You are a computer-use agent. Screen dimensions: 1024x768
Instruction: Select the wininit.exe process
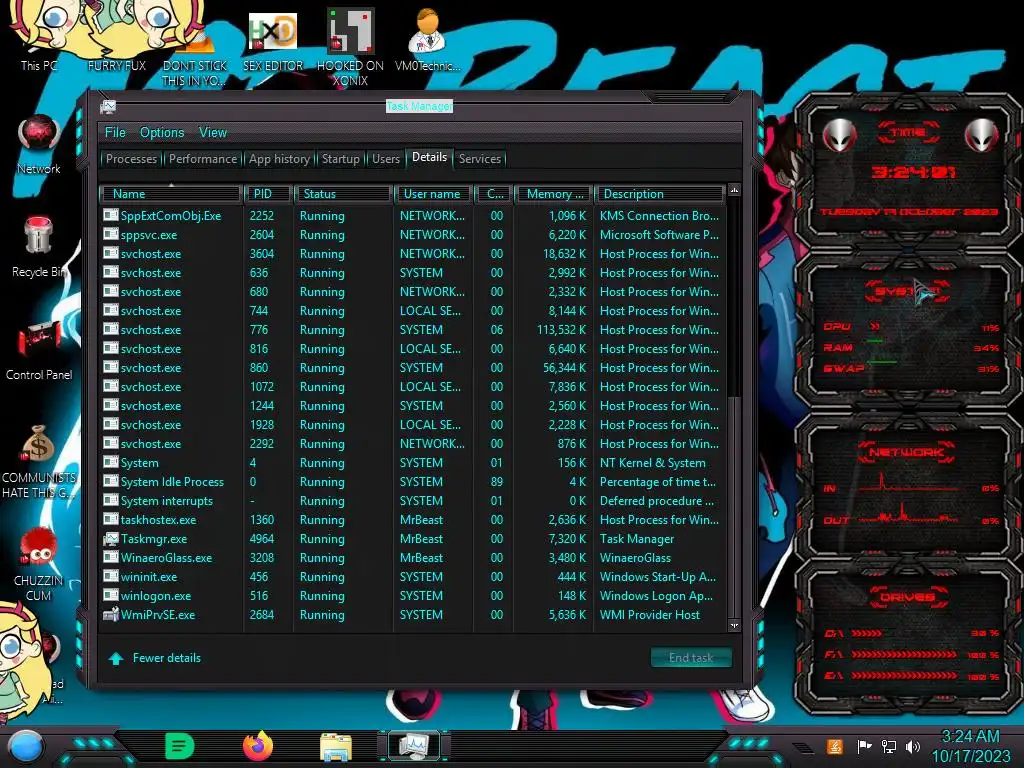(411, 577)
